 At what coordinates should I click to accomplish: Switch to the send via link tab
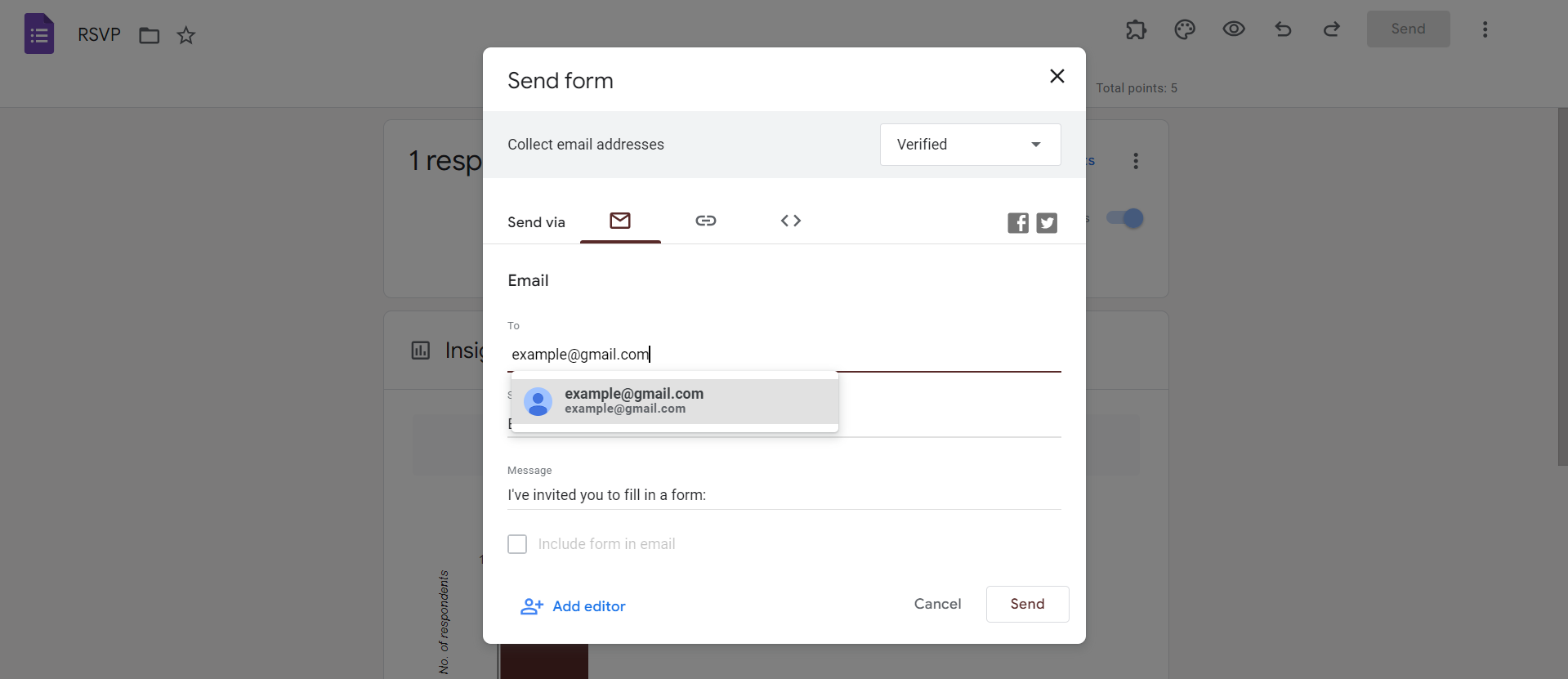(x=706, y=221)
